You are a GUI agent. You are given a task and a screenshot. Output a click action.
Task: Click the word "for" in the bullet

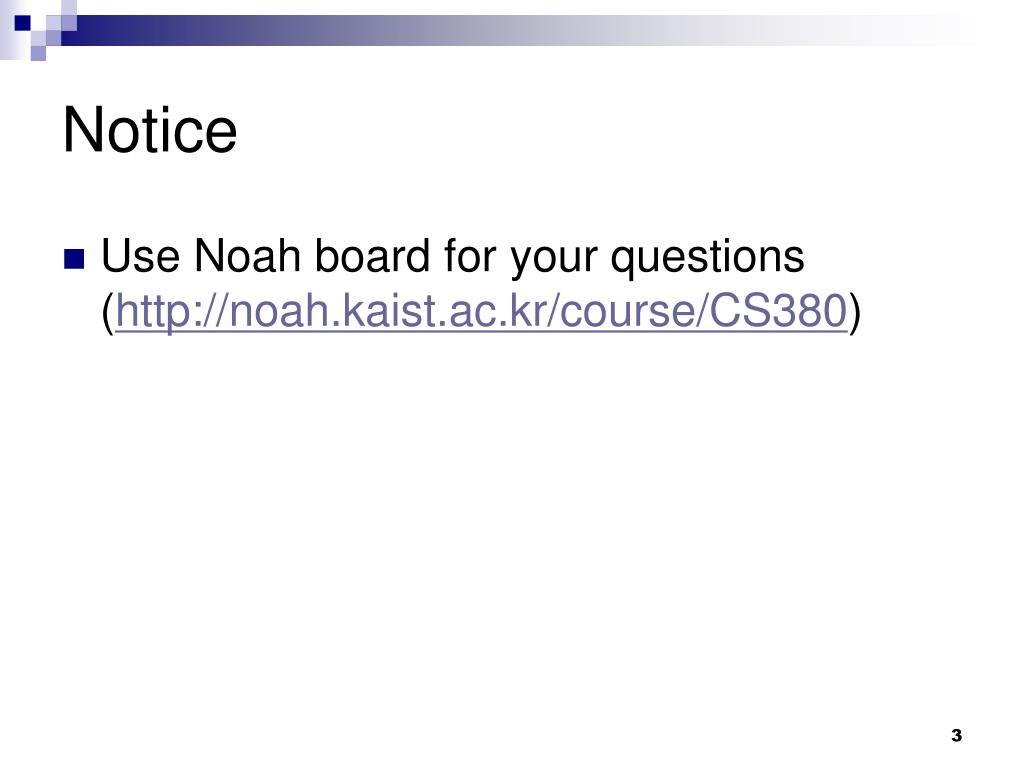tap(470, 255)
